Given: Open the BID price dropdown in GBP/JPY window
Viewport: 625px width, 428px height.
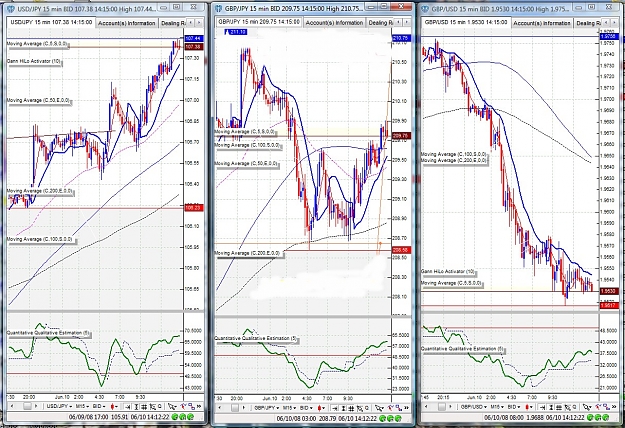Looking at the screenshot, I should pyautogui.click(x=306, y=408).
